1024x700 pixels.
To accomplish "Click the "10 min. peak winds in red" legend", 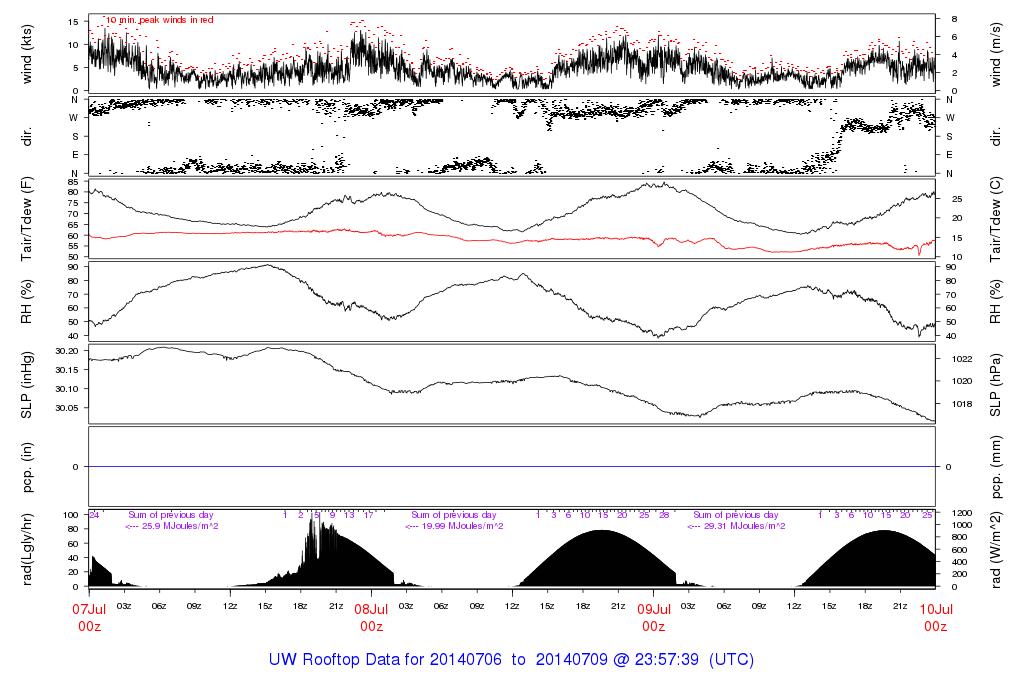I will (159, 20).
